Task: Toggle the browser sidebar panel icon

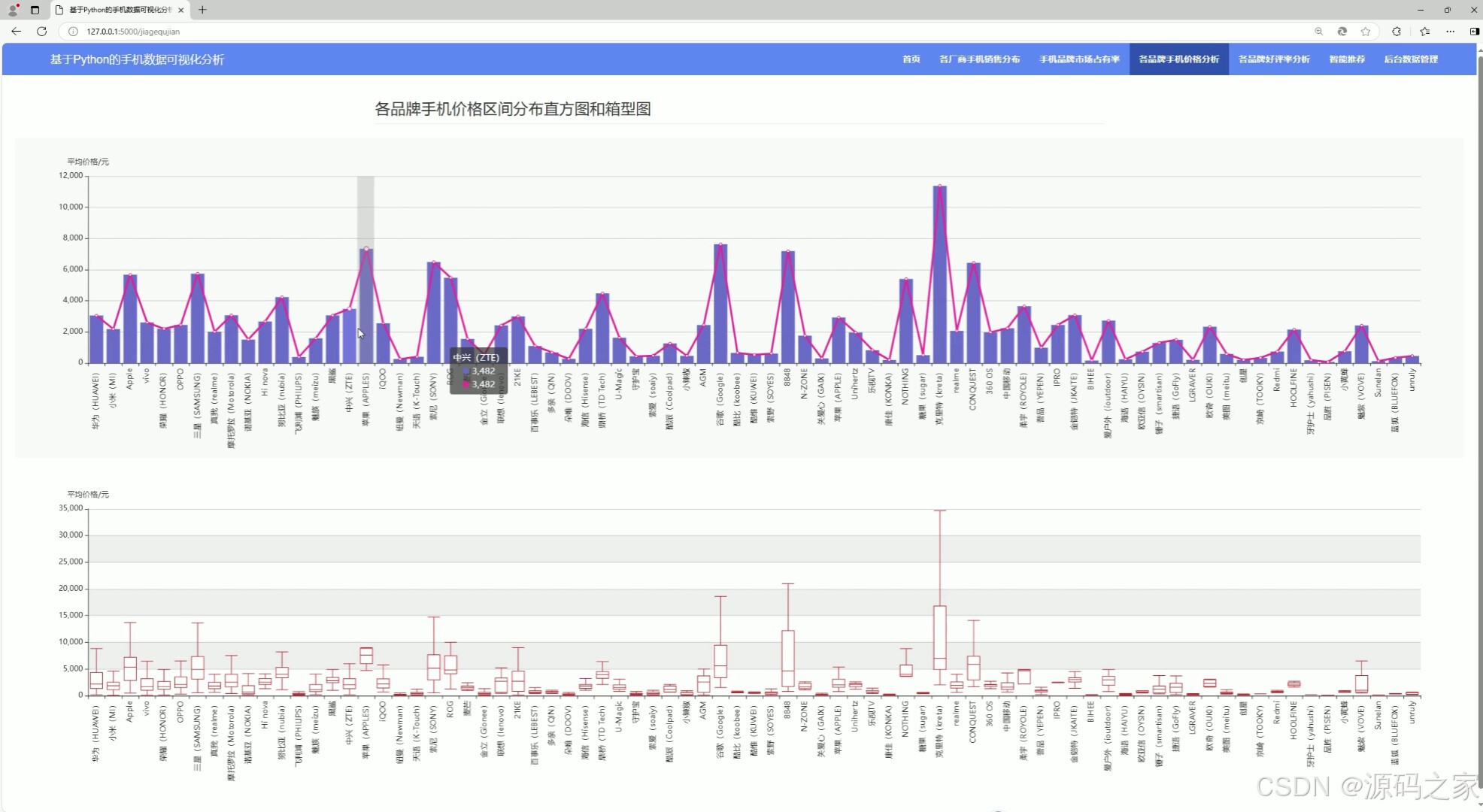Action: pos(1474,32)
